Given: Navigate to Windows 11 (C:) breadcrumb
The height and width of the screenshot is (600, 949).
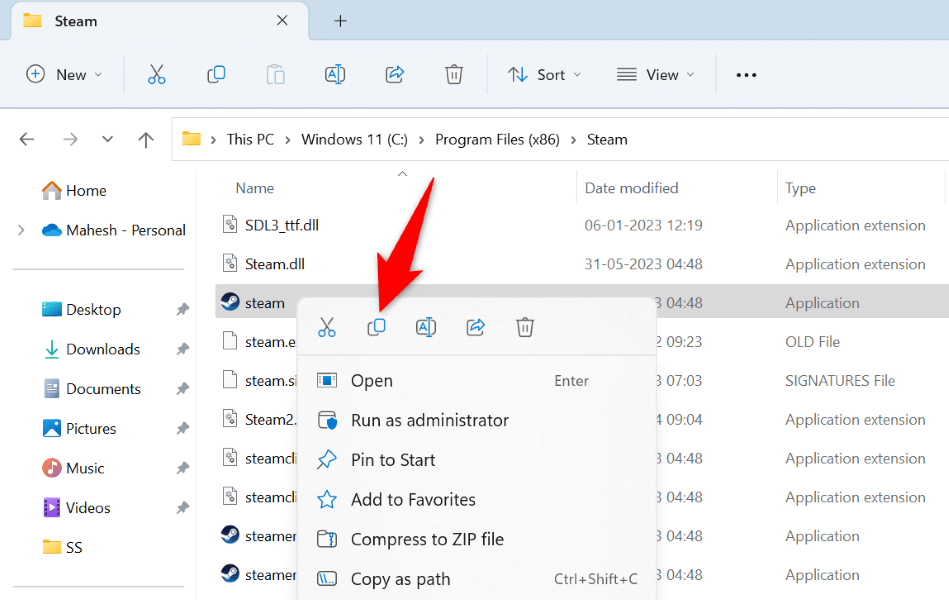Looking at the screenshot, I should [355, 140].
